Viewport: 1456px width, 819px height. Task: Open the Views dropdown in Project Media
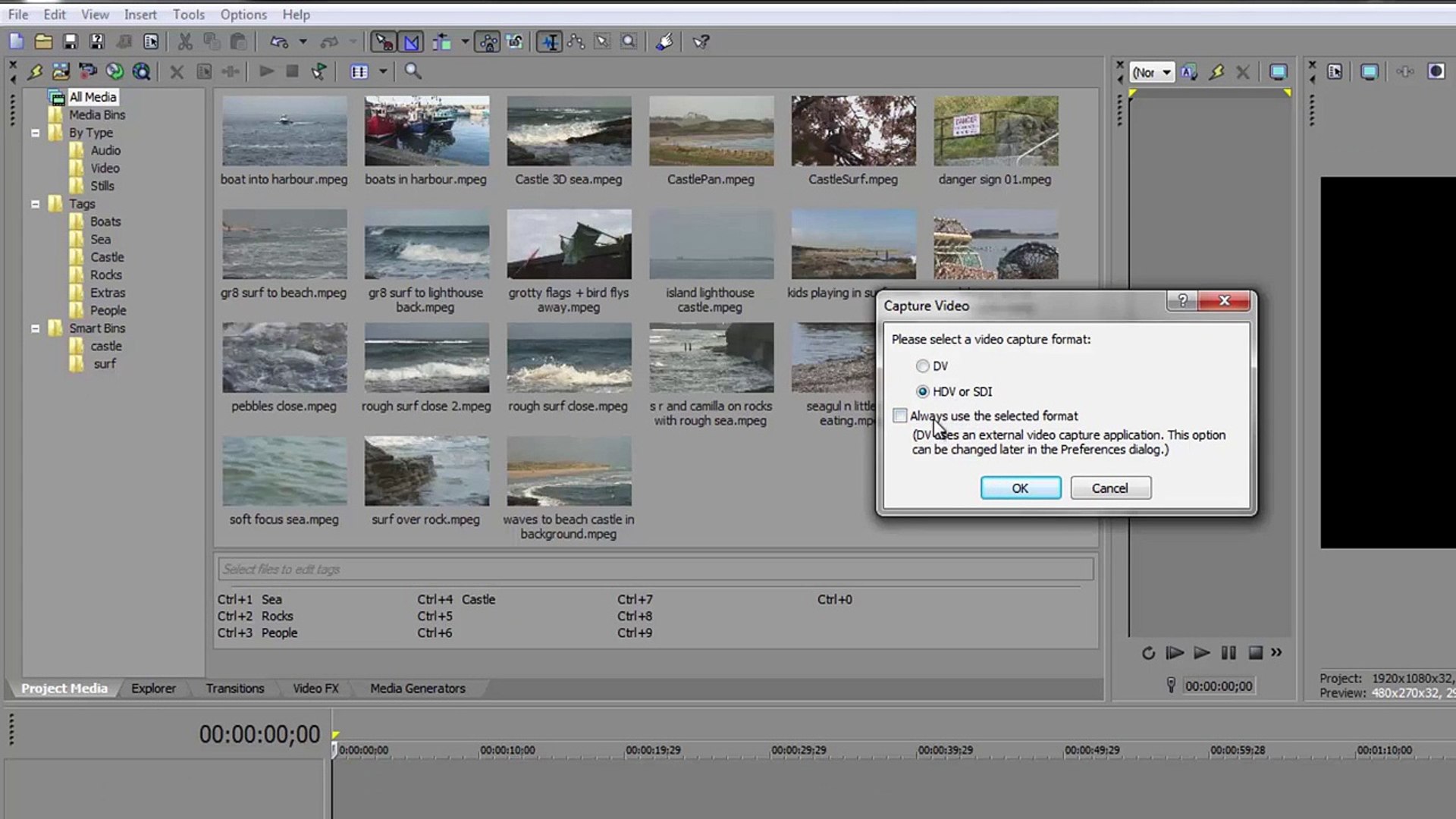[383, 71]
